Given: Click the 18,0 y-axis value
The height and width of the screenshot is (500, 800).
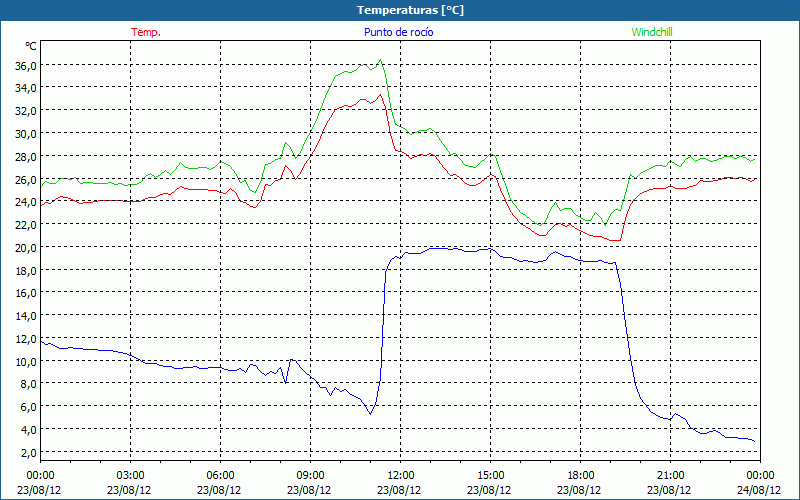Looking at the screenshot, I should [27, 270].
